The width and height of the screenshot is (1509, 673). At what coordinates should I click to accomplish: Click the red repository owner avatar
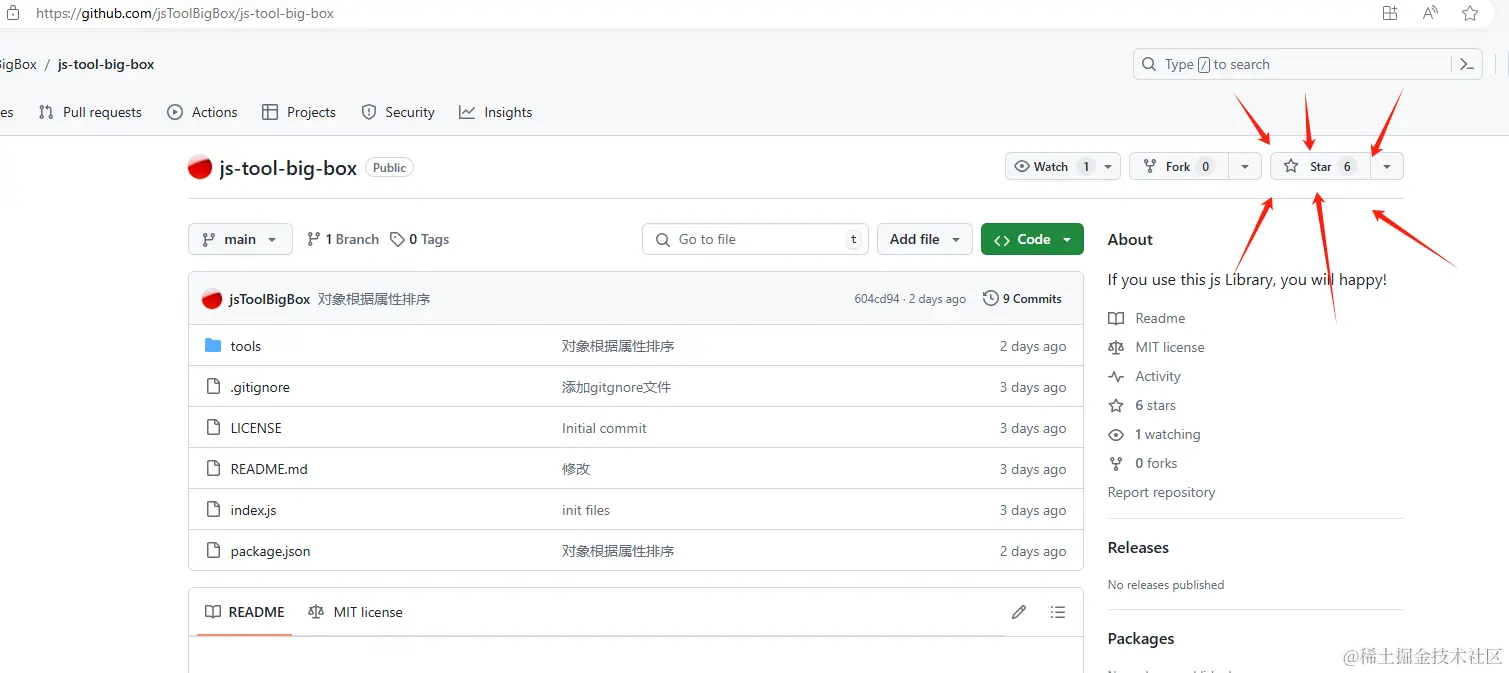pyautogui.click(x=200, y=167)
